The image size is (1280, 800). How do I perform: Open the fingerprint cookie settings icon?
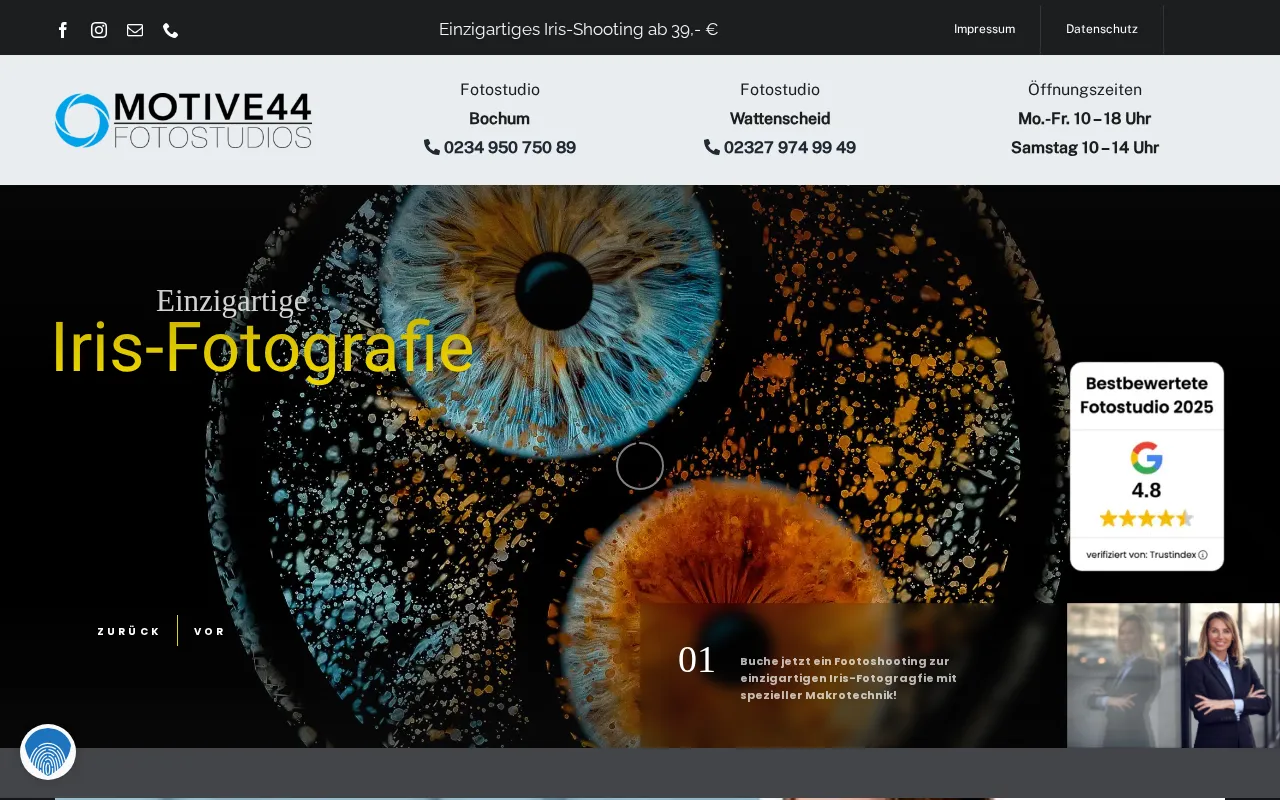click(x=48, y=752)
